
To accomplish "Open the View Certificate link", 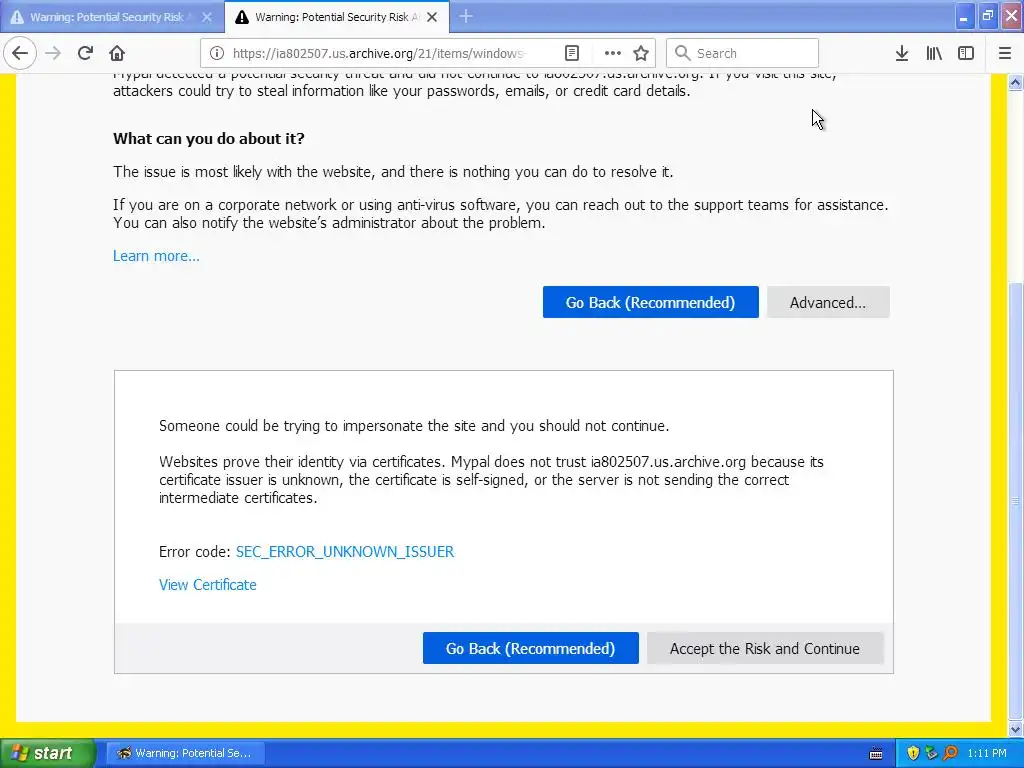I will 208,585.
